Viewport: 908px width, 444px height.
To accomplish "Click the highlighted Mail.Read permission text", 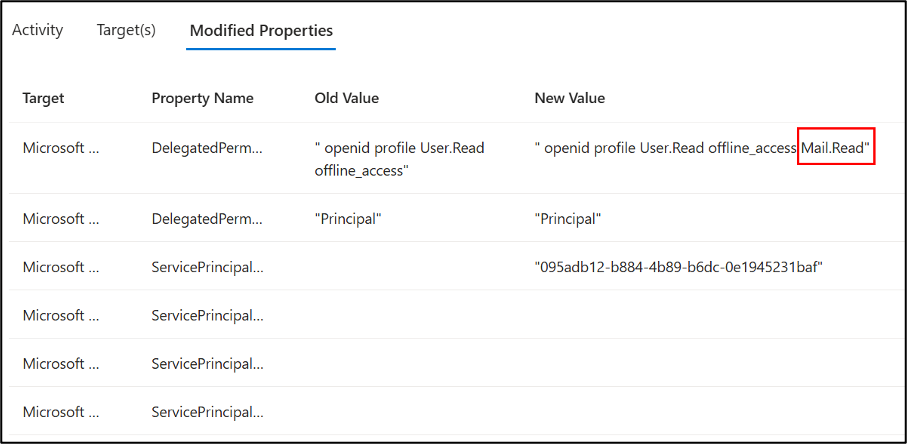I will pos(836,148).
